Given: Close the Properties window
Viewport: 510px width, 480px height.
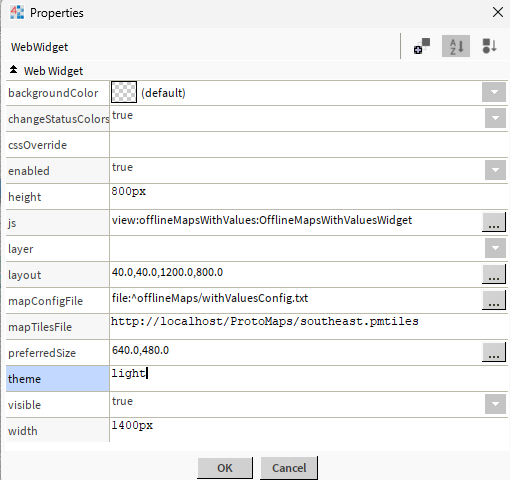Looking at the screenshot, I should 498,12.
